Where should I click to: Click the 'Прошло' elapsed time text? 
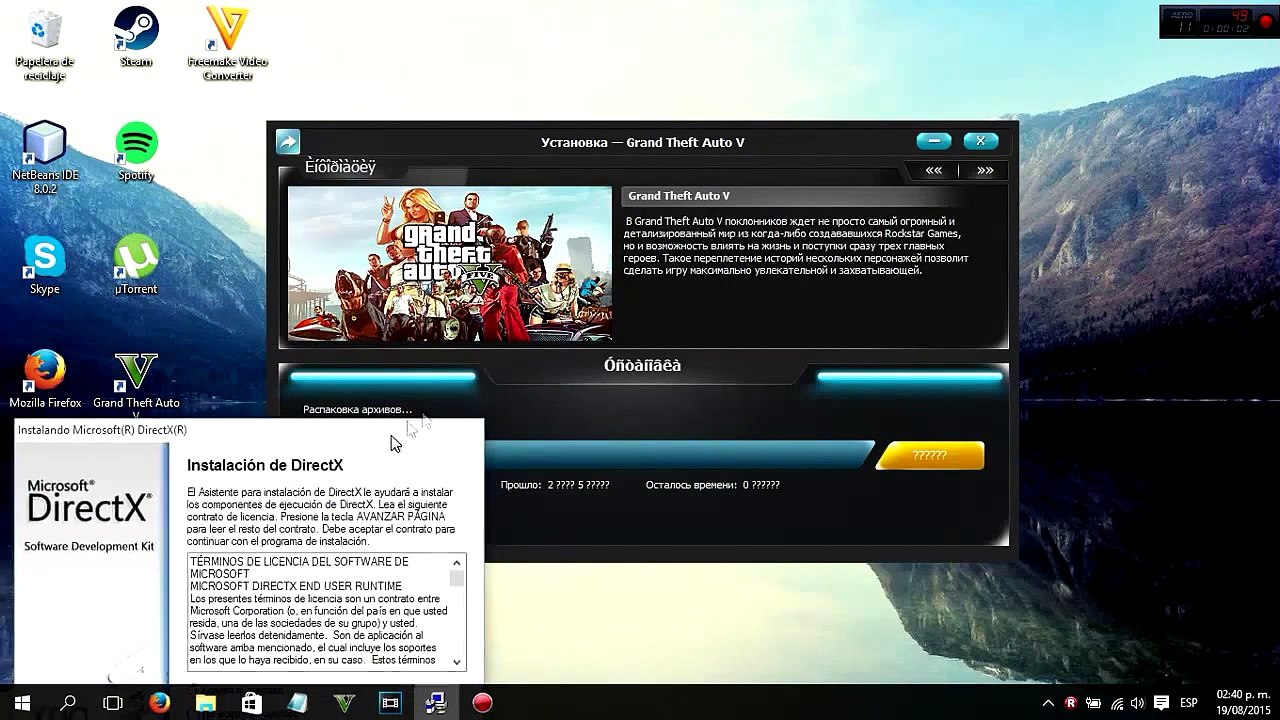[x=555, y=485]
